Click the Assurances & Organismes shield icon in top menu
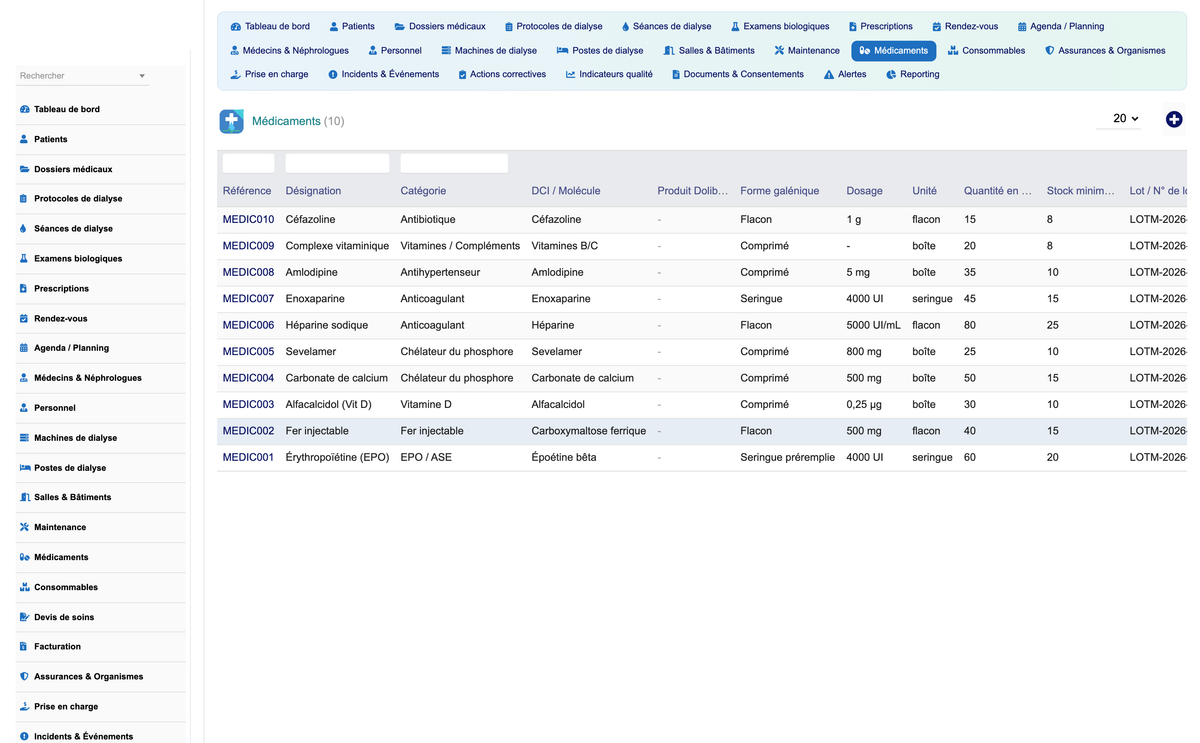This screenshot has width=1200, height=743. (x=1049, y=50)
